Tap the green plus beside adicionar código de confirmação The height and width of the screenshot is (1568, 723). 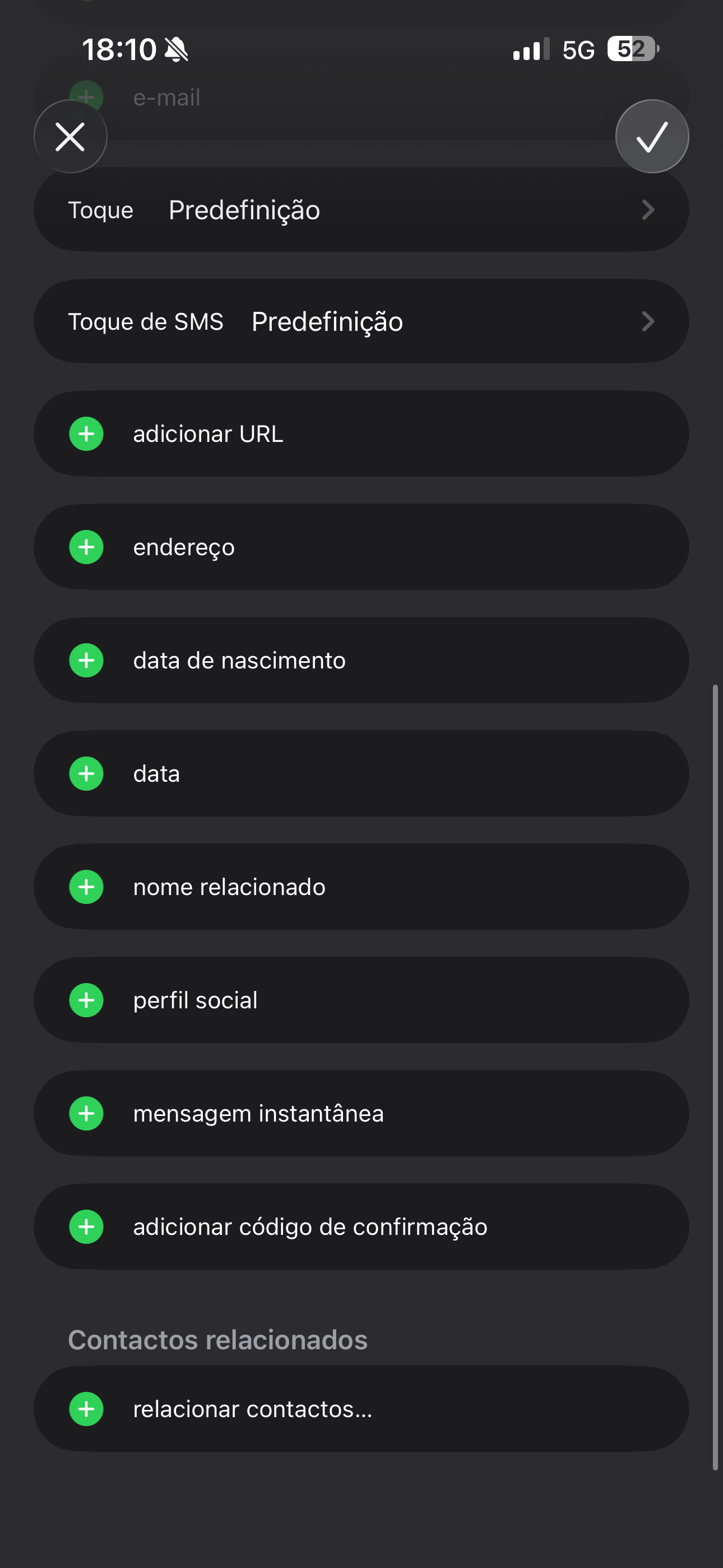click(x=86, y=1226)
